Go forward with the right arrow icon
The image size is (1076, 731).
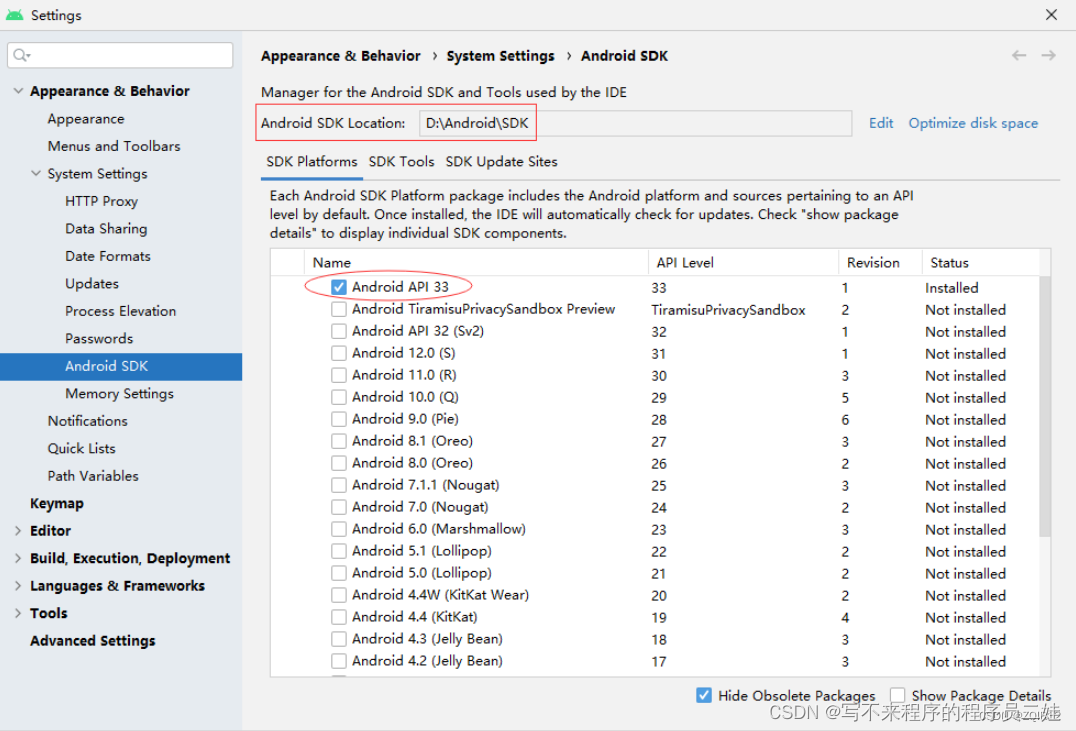coord(1049,56)
